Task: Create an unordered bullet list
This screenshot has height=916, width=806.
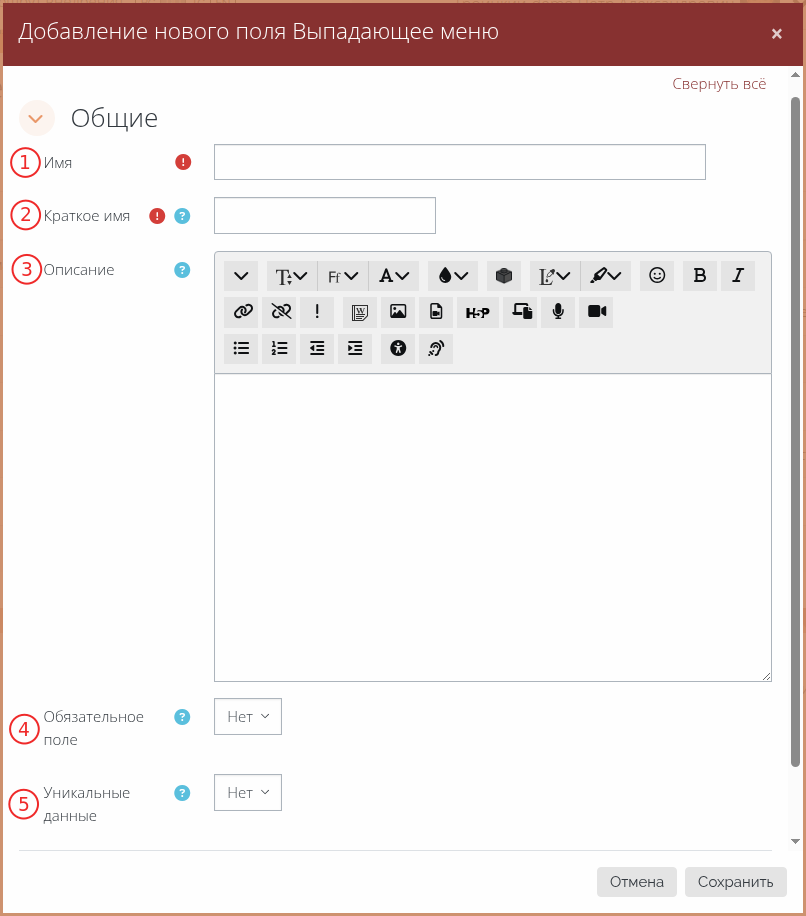Action: [x=241, y=348]
